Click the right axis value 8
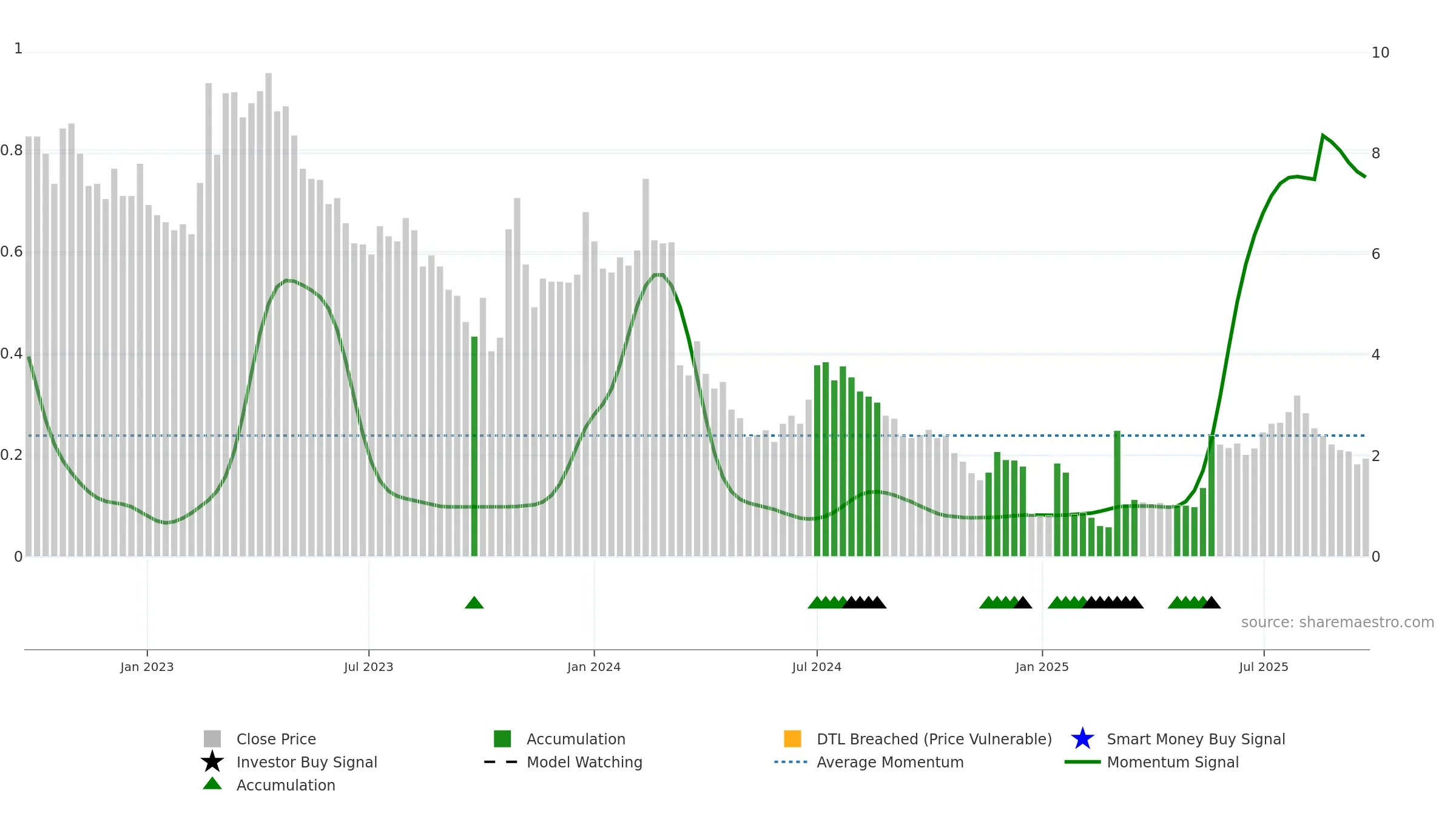1456x819 pixels. pos(1376,153)
